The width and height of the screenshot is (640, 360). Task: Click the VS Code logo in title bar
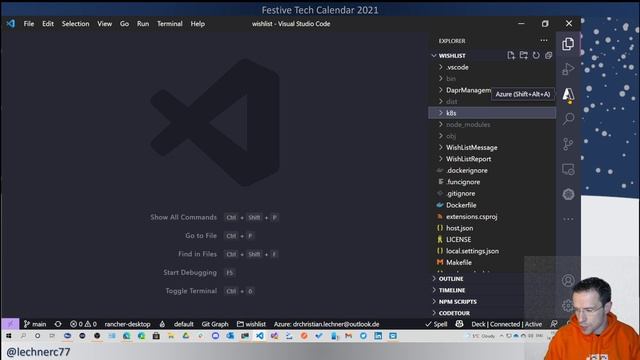(x=11, y=24)
